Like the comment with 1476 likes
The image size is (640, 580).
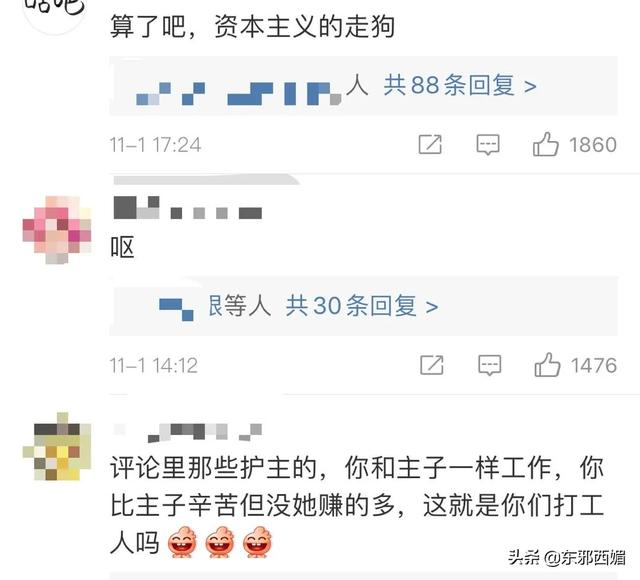[547, 364]
